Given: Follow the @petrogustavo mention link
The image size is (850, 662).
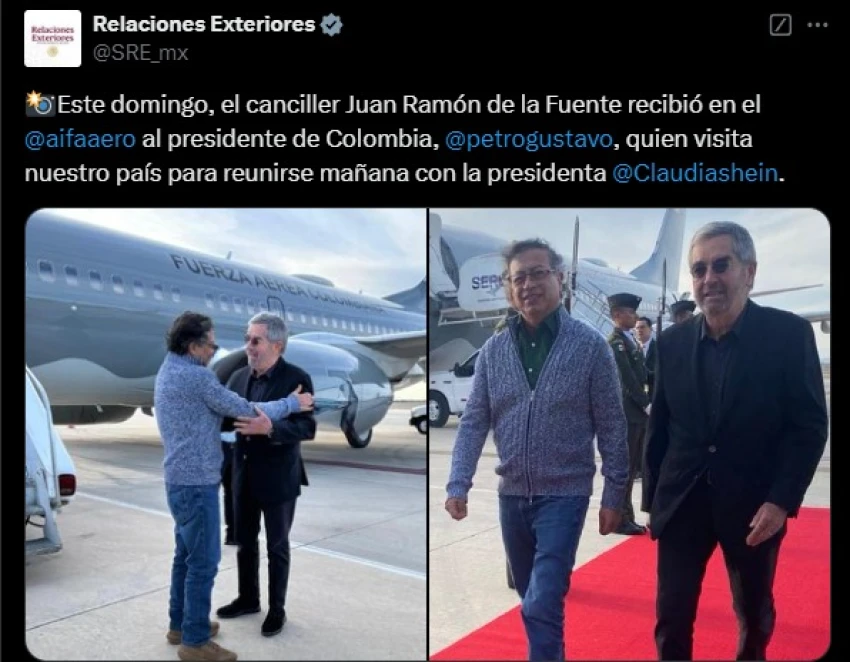Looking at the screenshot, I should pos(529,139).
